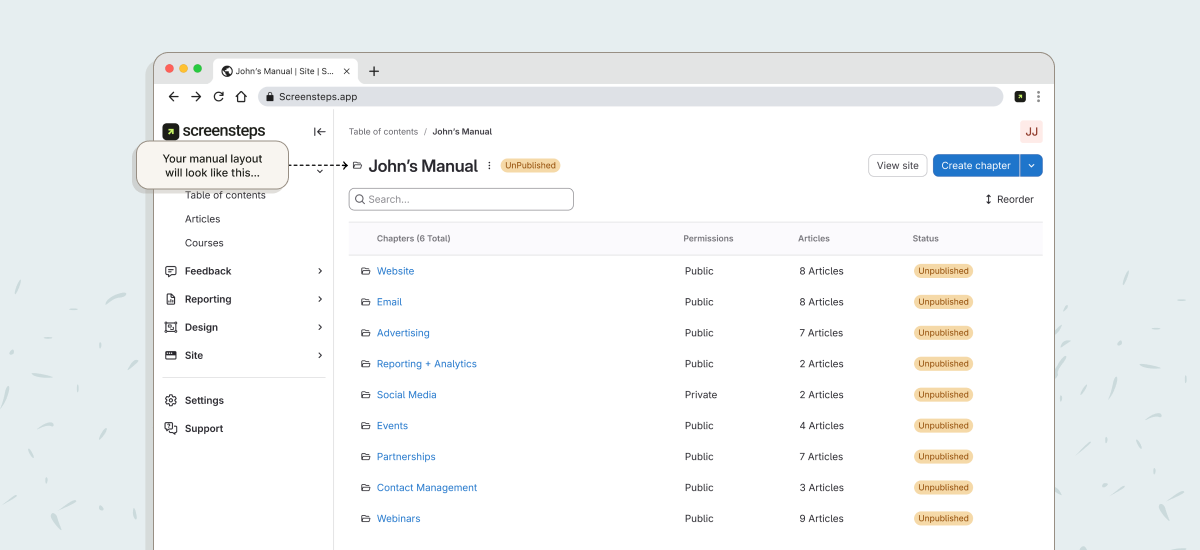Select Articles in the sidebar

[x=202, y=219]
